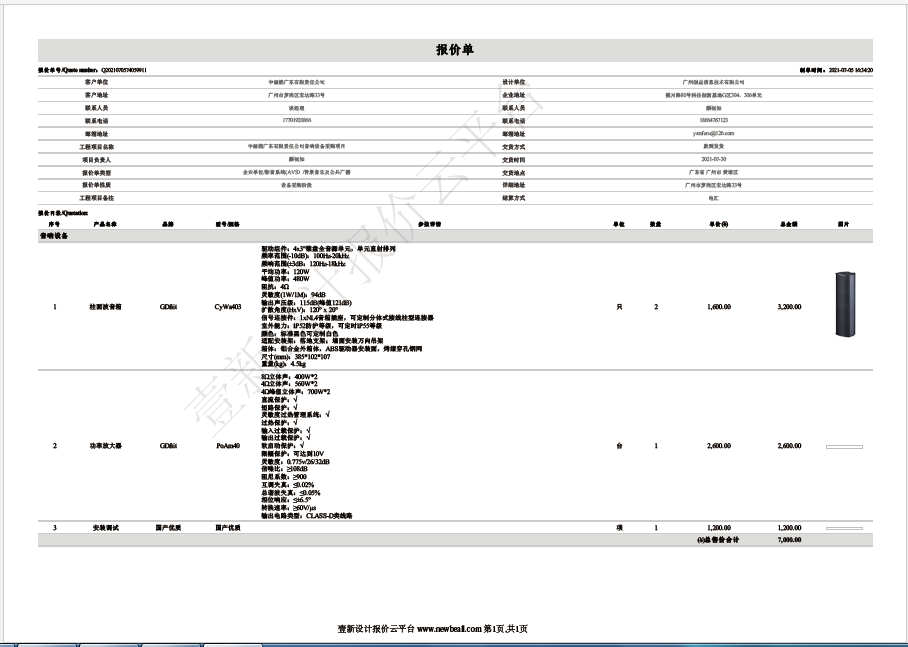Click the 3,200.00 total in row 1

(x=789, y=307)
